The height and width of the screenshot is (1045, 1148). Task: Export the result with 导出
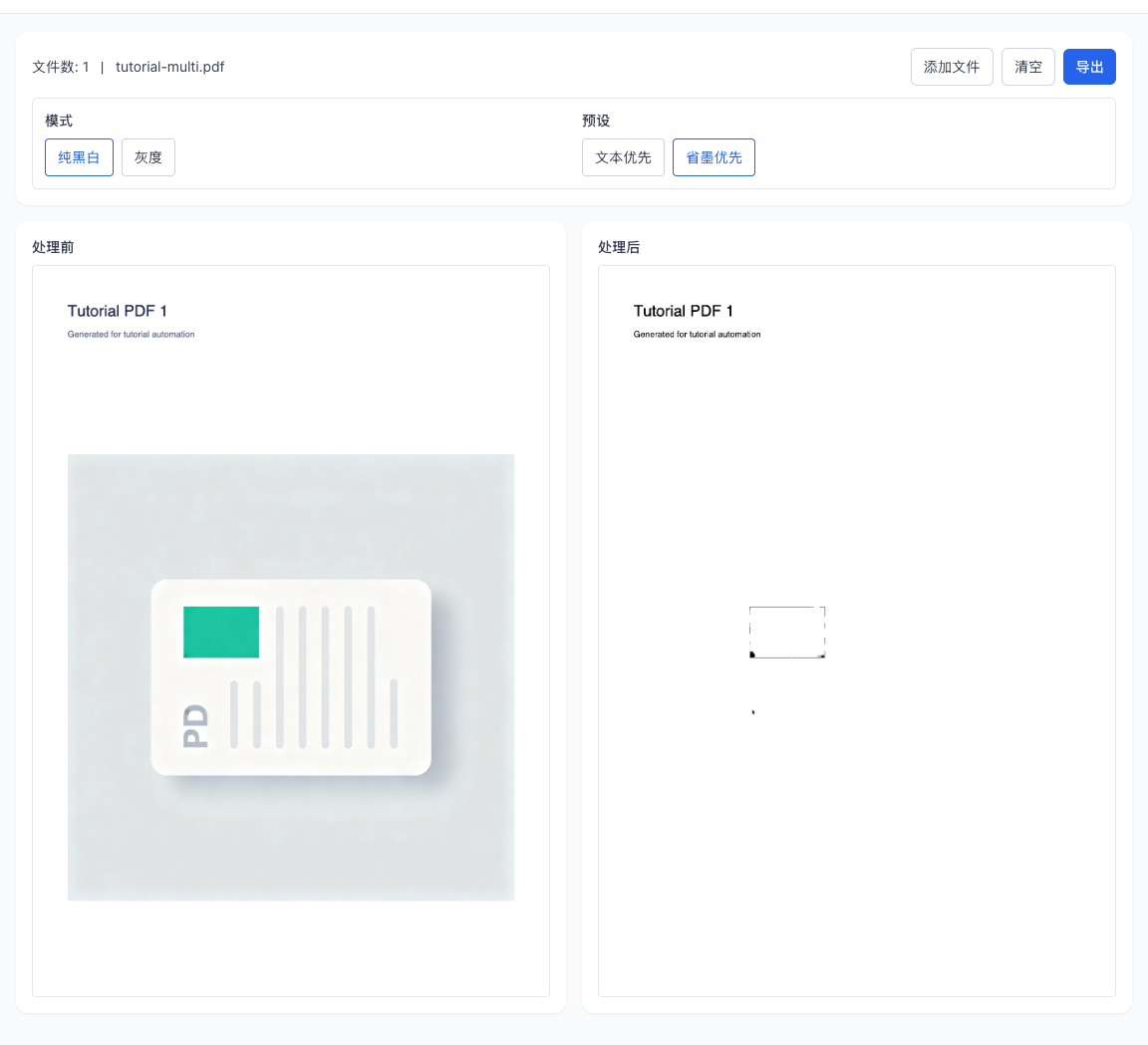(1089, 67)
